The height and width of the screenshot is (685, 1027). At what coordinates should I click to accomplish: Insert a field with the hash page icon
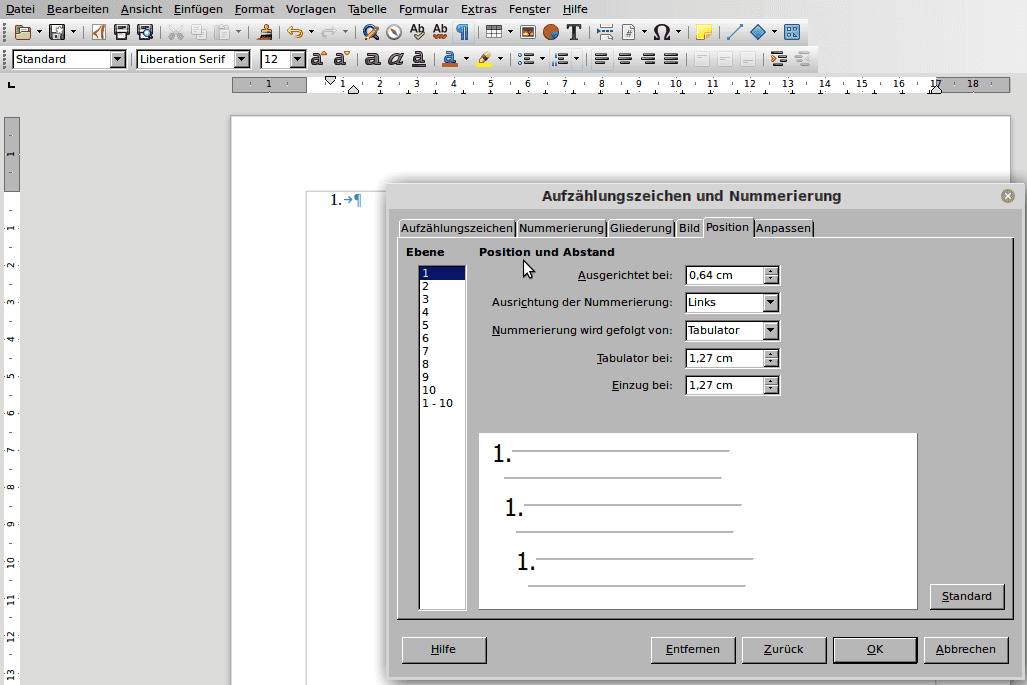click(x=628, y=32)
